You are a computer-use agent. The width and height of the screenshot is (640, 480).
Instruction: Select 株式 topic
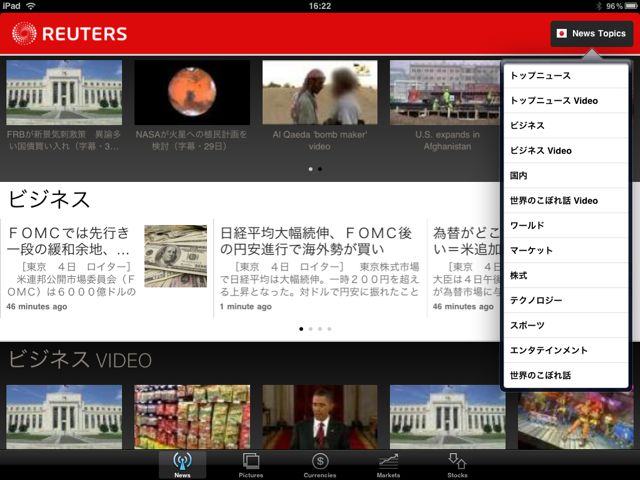[x=566, y=276]
